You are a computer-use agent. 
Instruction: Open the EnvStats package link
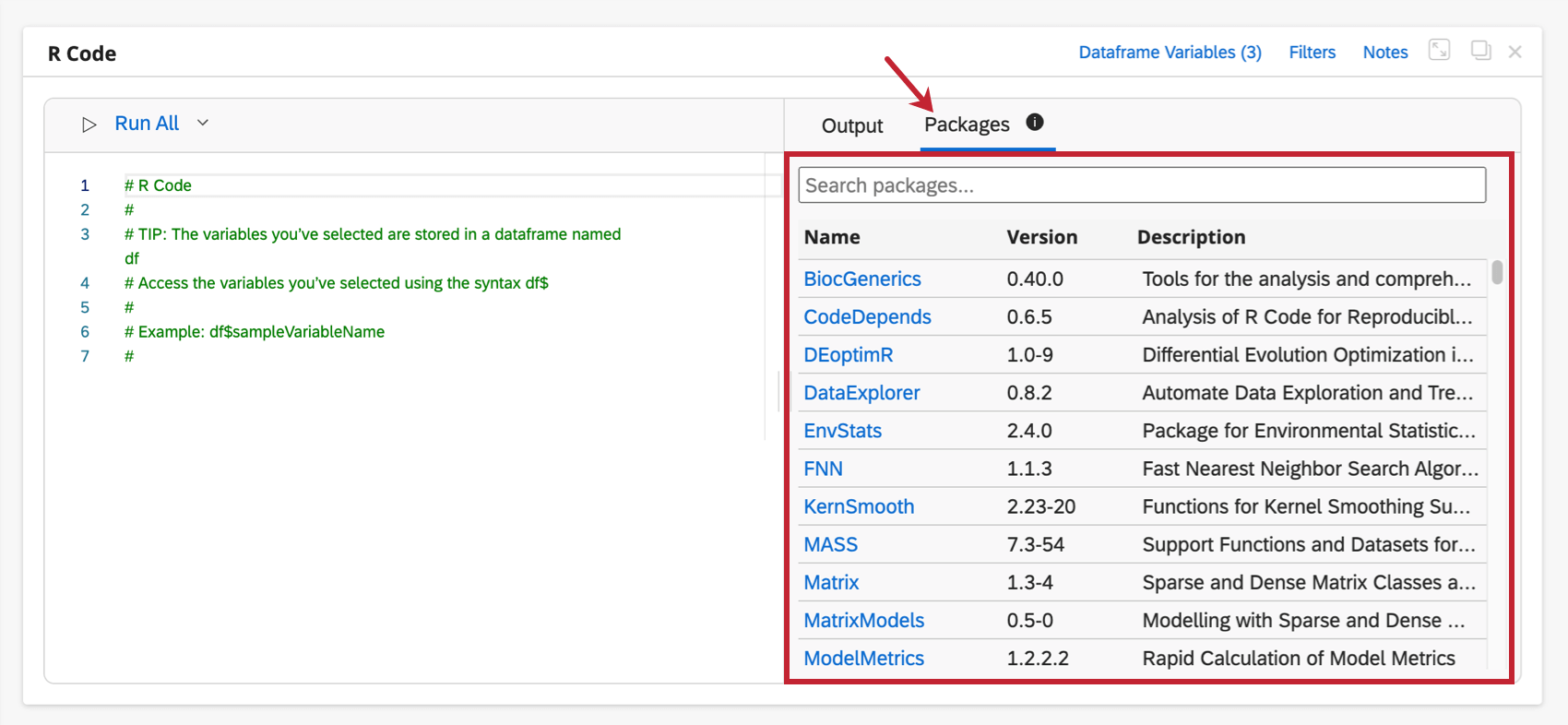[x=842, y=431]
